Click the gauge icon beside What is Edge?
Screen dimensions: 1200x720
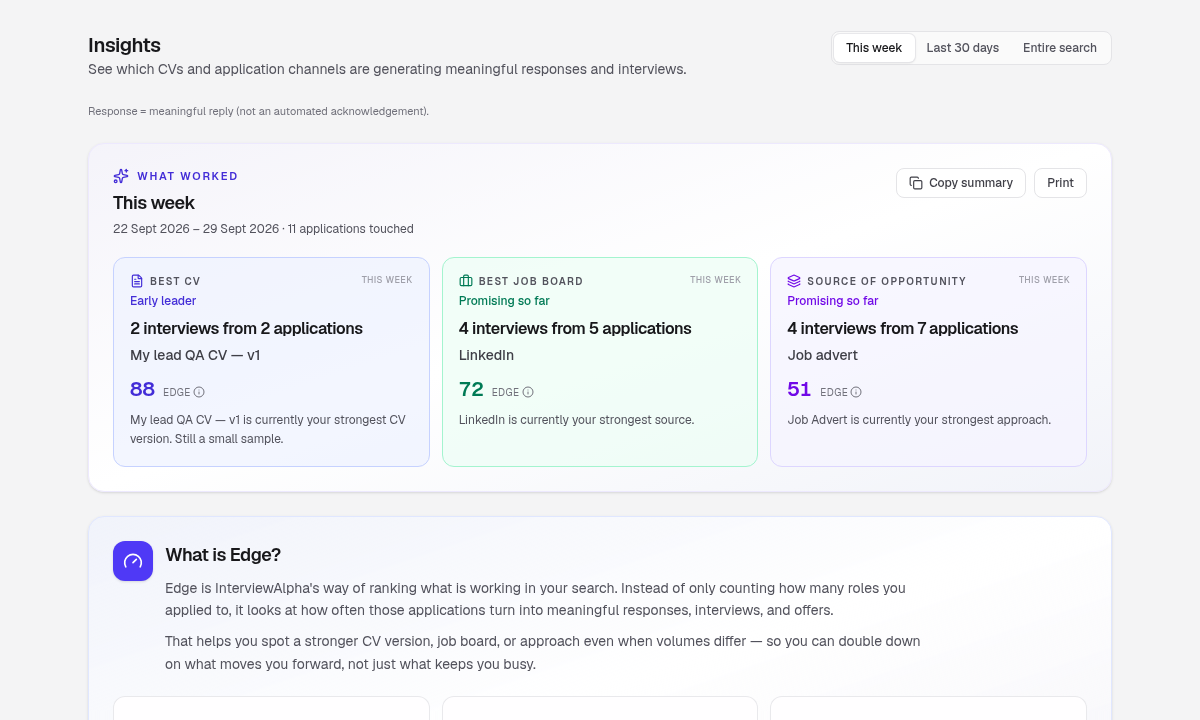pyautogui.click(x=133, y=561)
